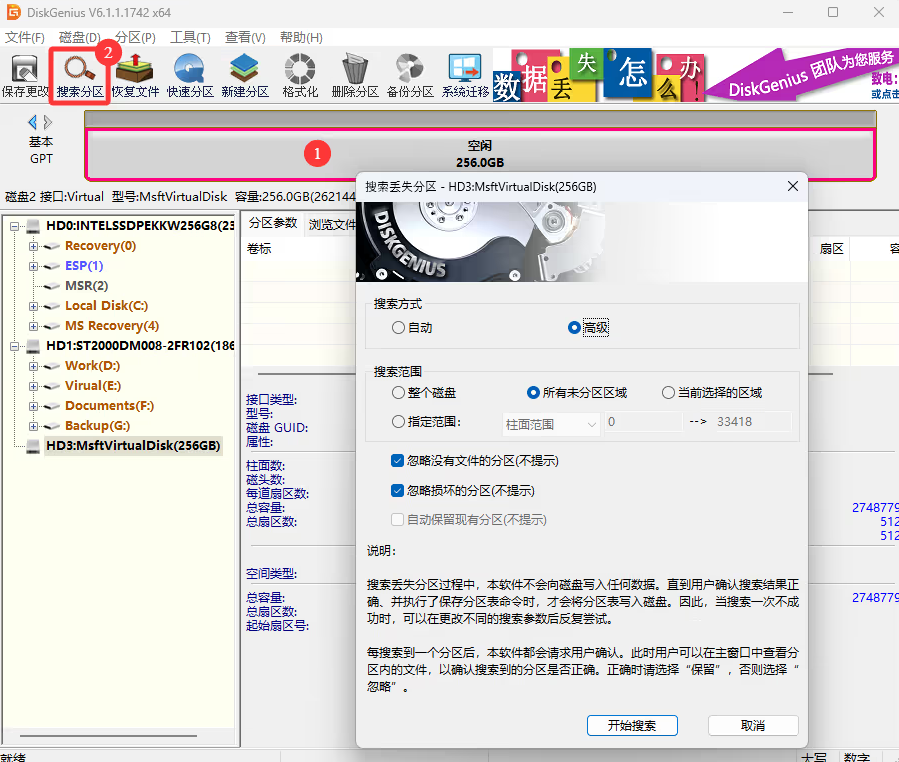
Task: Click the disk tree horizontal scrollbar
Action: point(109,735)
